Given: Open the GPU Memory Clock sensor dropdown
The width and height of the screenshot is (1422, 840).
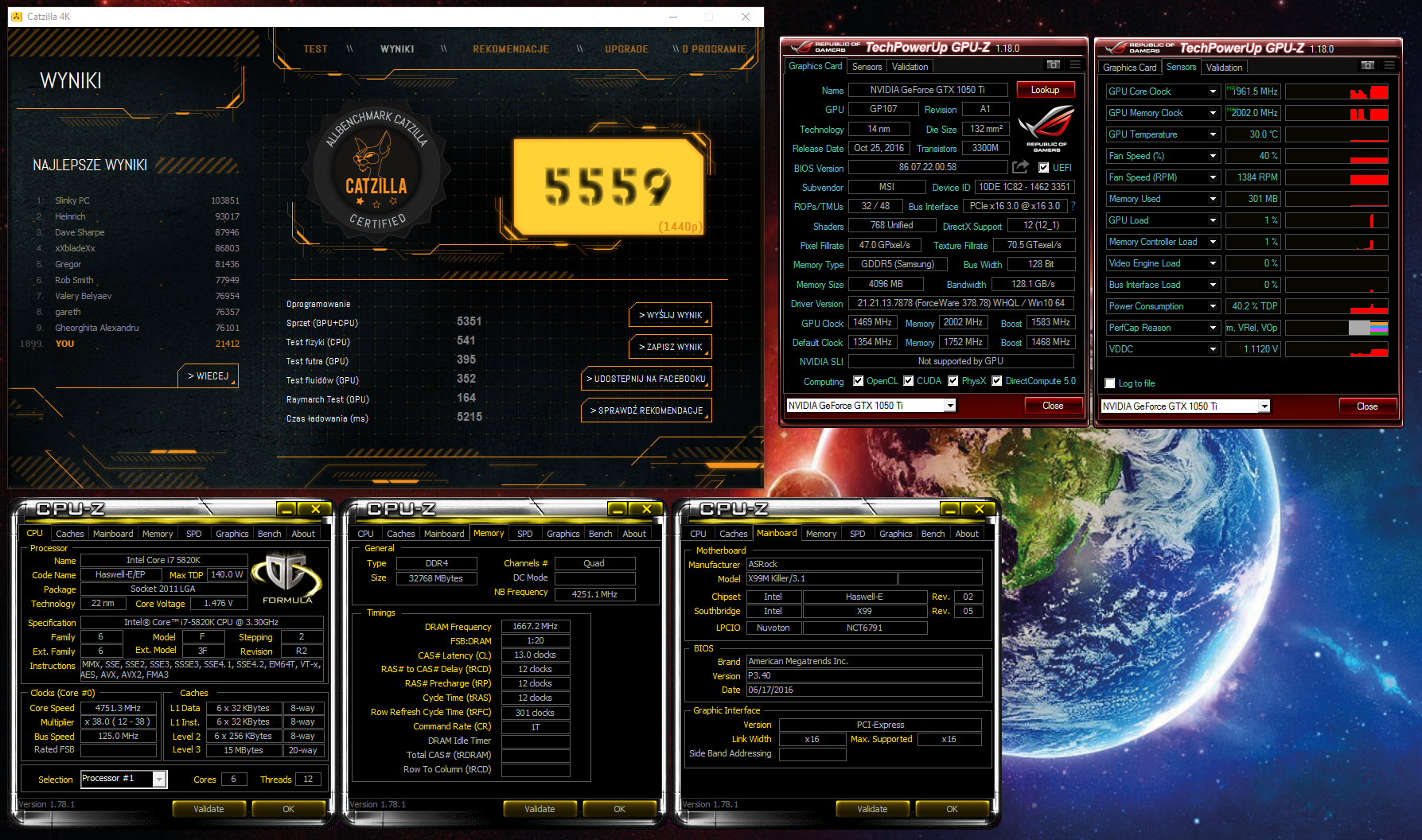Looking at the screenshot, I should click(x=1213, y=113).
